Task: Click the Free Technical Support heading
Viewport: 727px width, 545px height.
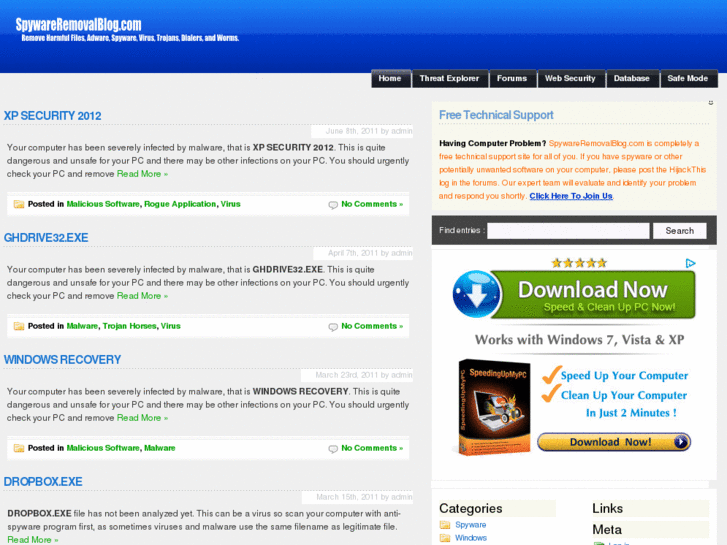Action: [x=496, y=115]
